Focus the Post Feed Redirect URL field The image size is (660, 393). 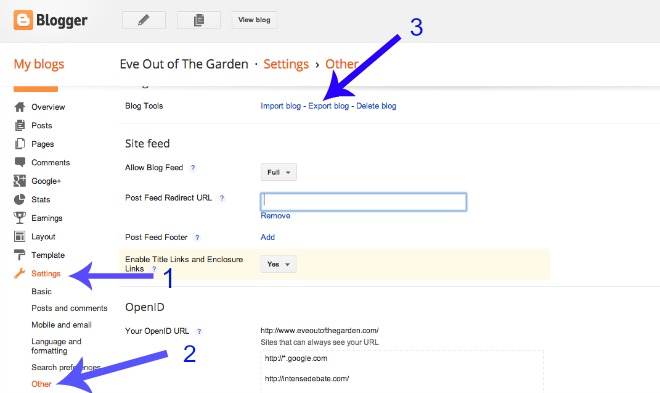pos(364,202)
